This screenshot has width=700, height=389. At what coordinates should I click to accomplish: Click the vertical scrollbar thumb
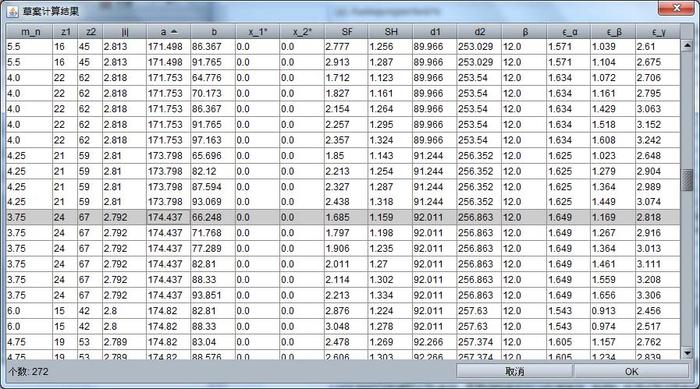tap(687, 180)
